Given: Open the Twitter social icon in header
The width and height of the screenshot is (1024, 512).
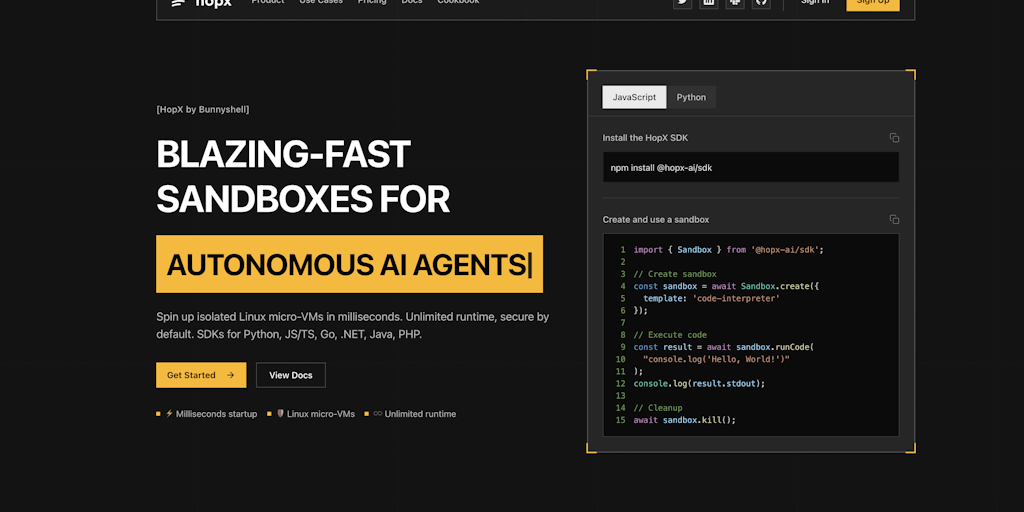Looking at the screenshot, I should click(683, 3).
